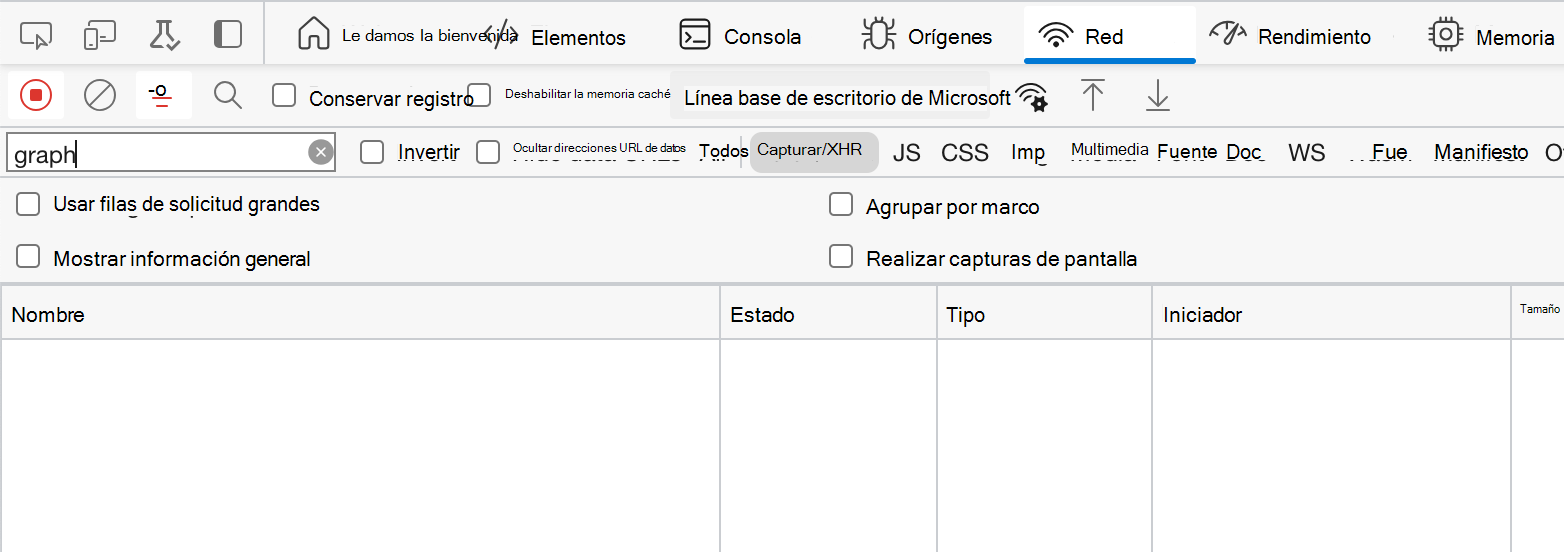Open network search magnifier icon
Screen dimensions: 1564x552
228,95
